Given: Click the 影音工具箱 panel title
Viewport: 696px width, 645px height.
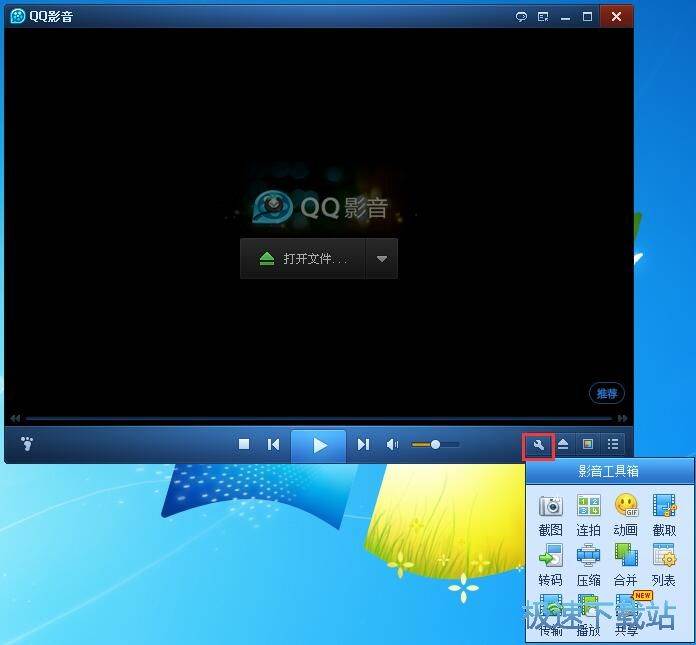Looking at the screenshot, I should [608, 471].
